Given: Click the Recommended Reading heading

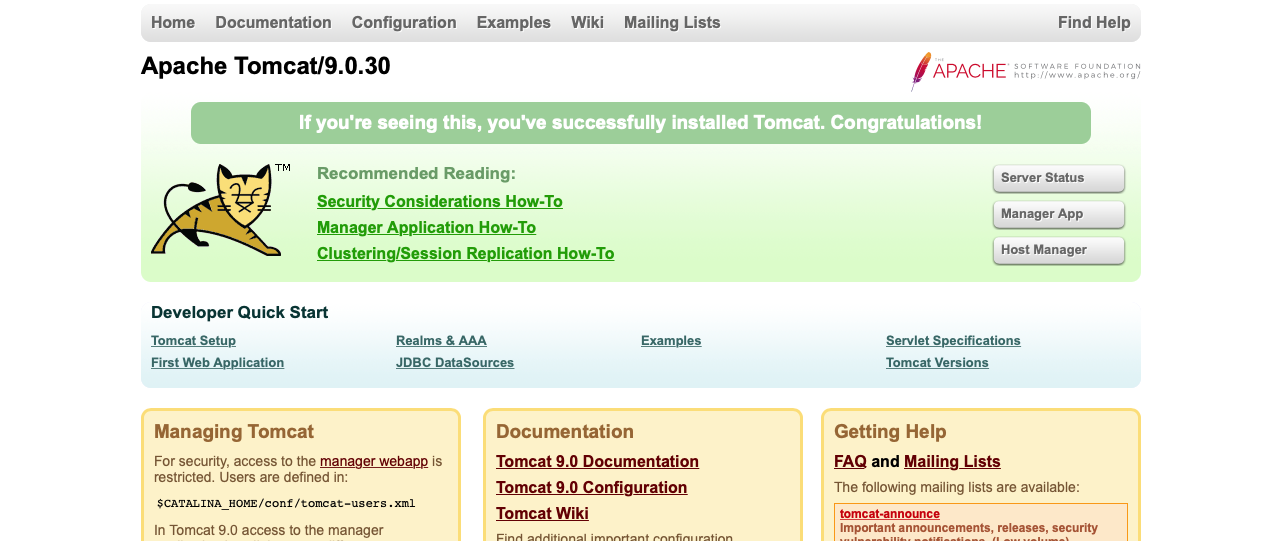Looking at the screenshot, I should tap(416, 173).
